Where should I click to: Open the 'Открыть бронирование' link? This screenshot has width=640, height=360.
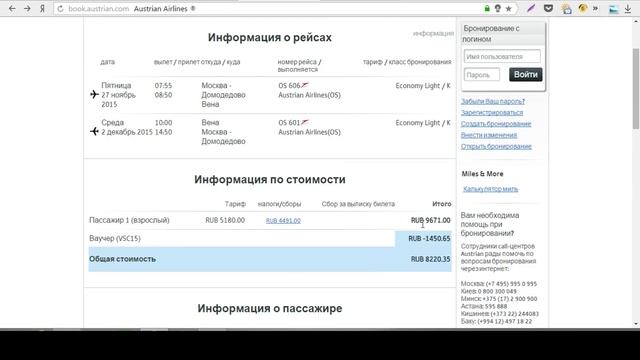(496, 146)
